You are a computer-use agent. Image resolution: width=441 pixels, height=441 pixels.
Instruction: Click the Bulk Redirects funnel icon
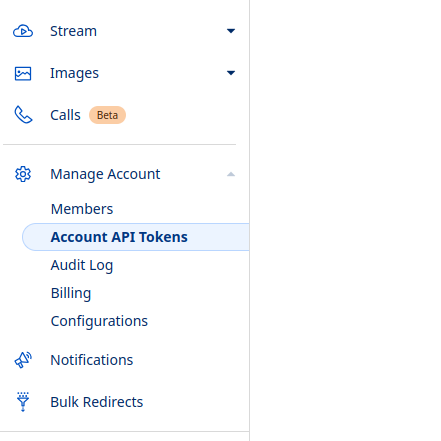(23, 402)
